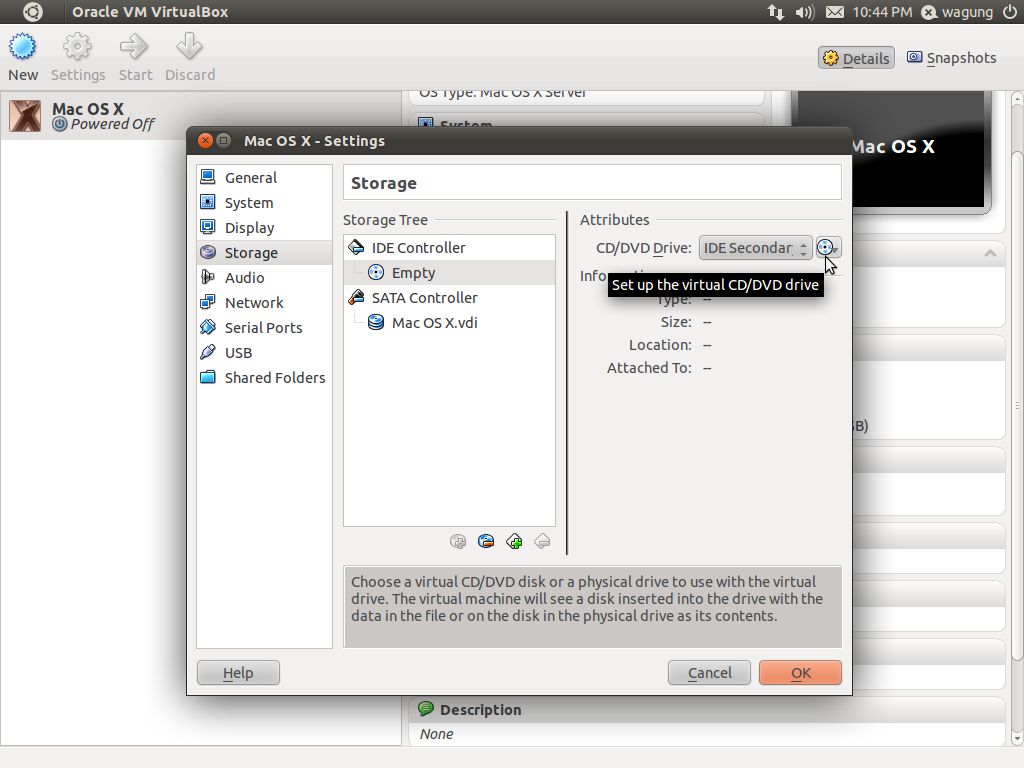Open the Set up virtual CD/DVD drive icon
This screenshot has width=1024, height=768.
(827, 247)
